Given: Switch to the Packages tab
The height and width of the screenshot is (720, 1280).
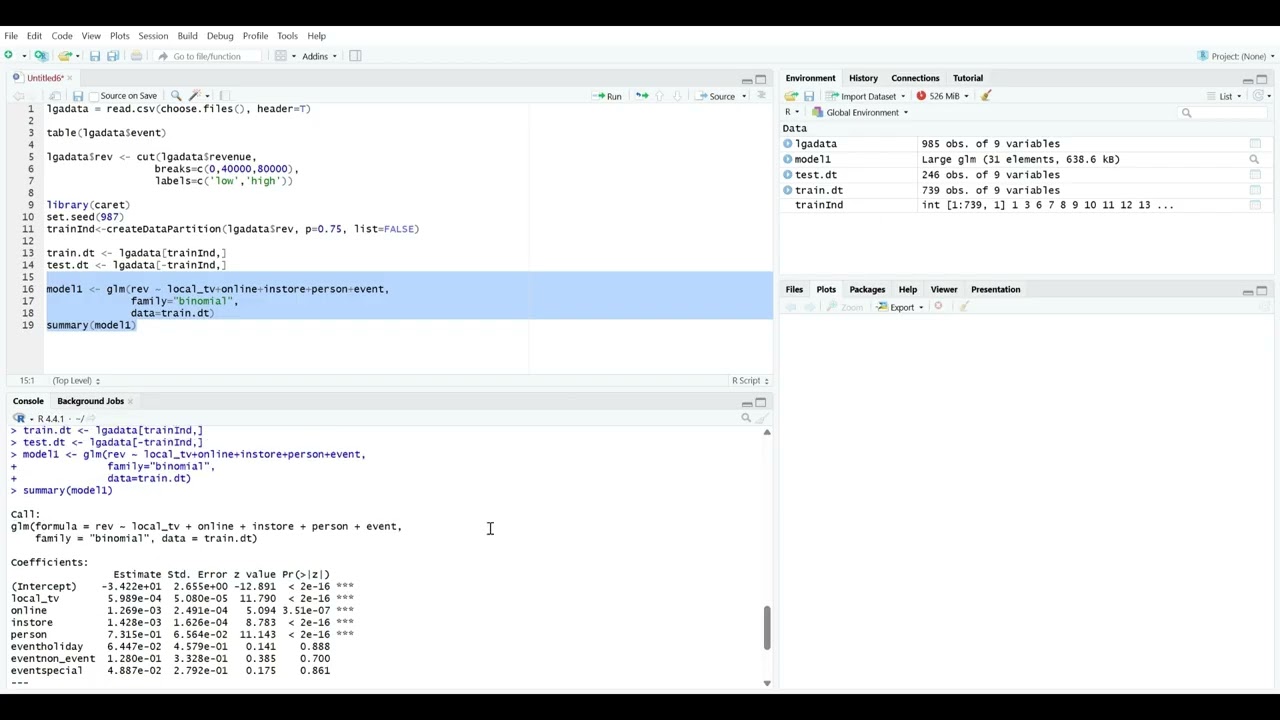Looking at the screenshot, I should click(867, 289).
